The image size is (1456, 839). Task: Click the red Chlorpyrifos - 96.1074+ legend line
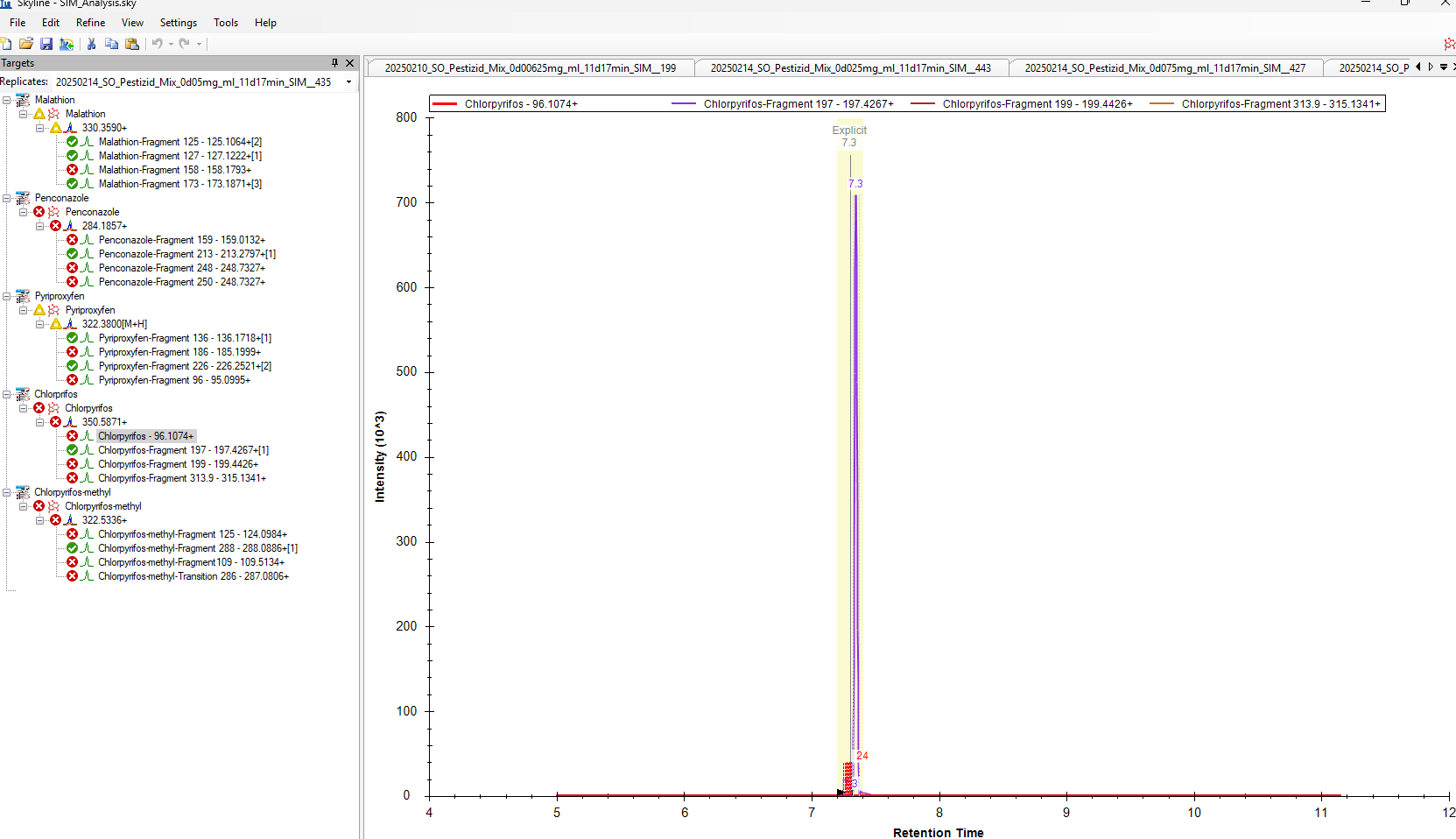pos(445,104)
